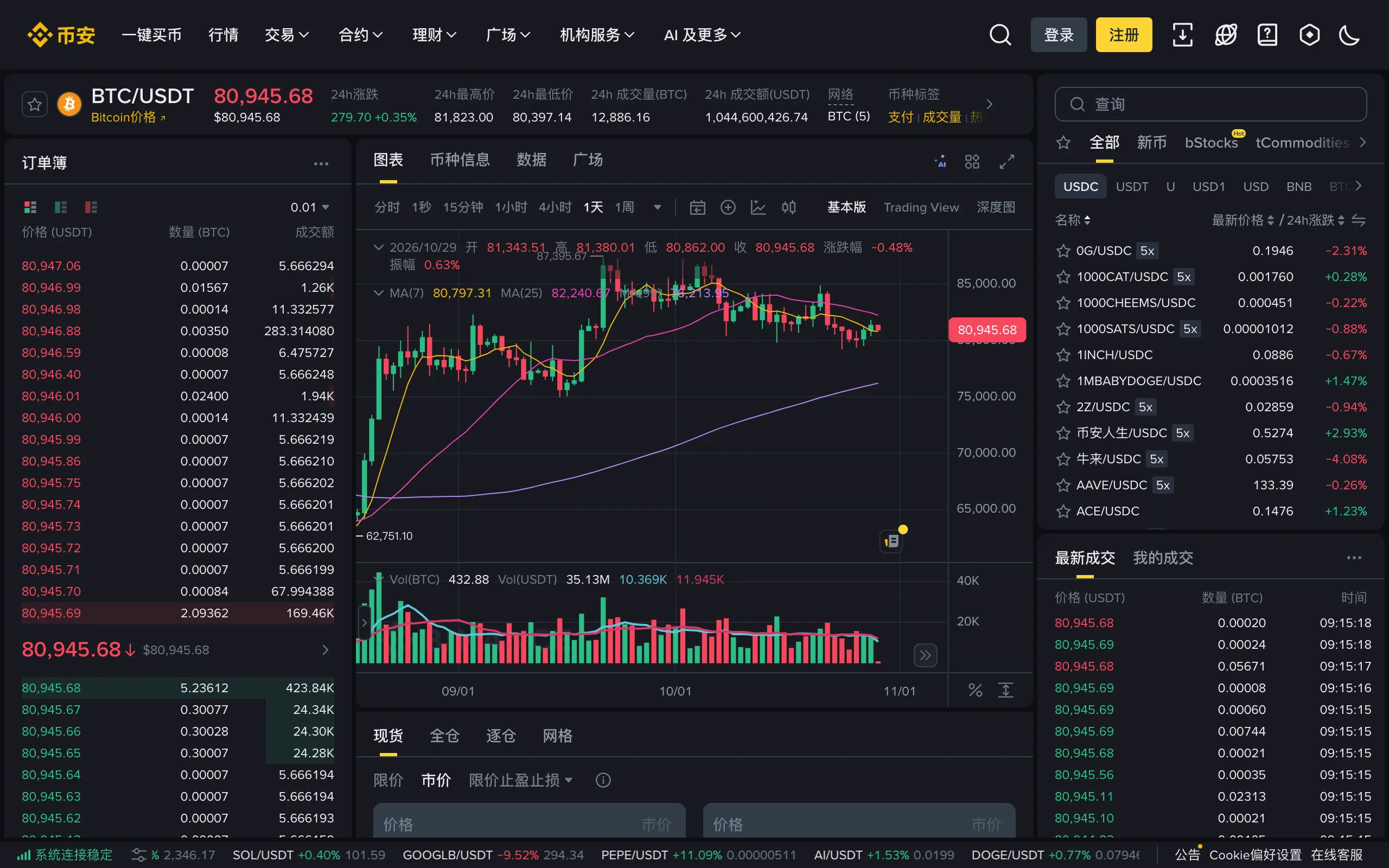Expand ticker info right arrow
Image resolution: width=1389 pixels, height=868 pixels.
[989, 105]
